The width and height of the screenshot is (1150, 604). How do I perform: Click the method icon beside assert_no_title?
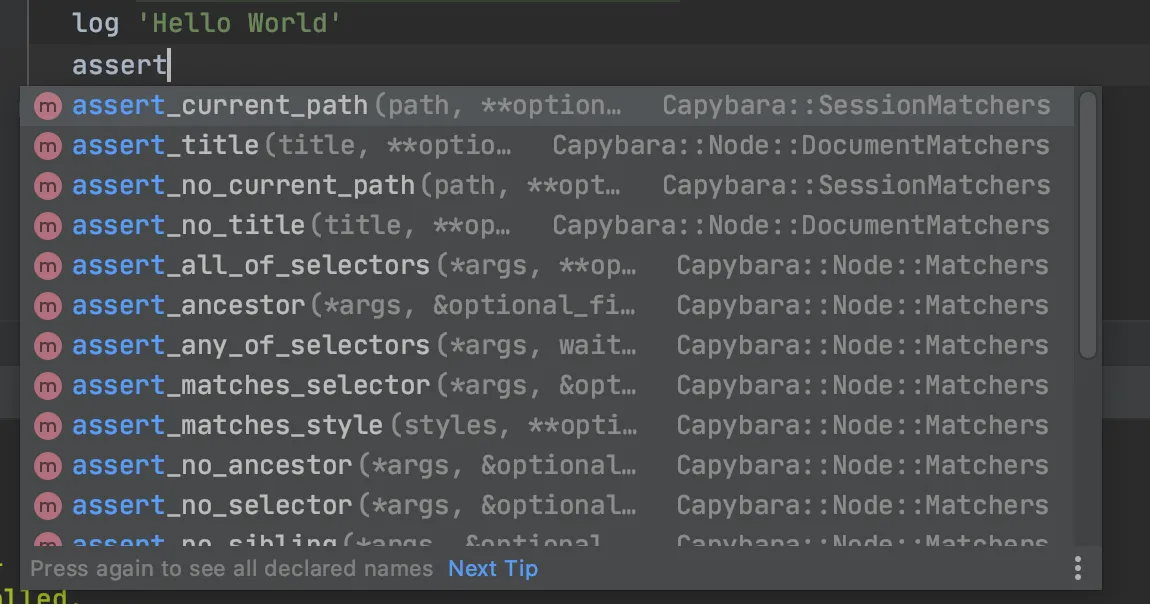pyautogui.click(x=47, y=226)
